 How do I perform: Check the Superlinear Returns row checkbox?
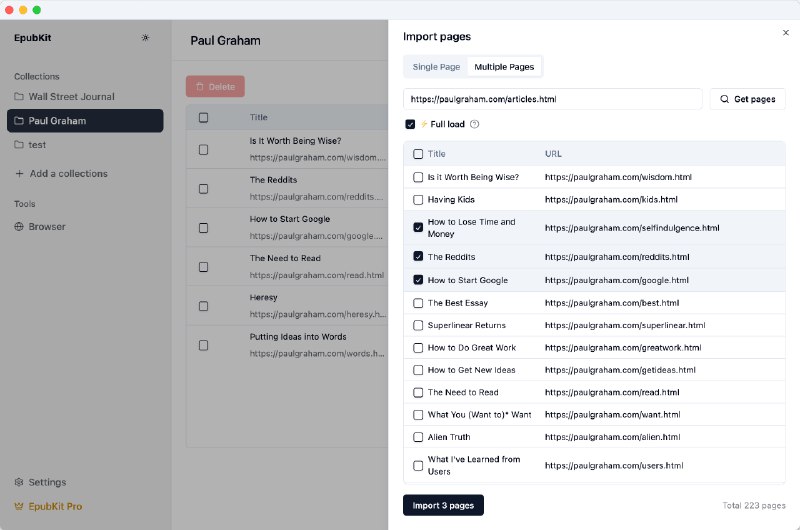click(418, 325)
